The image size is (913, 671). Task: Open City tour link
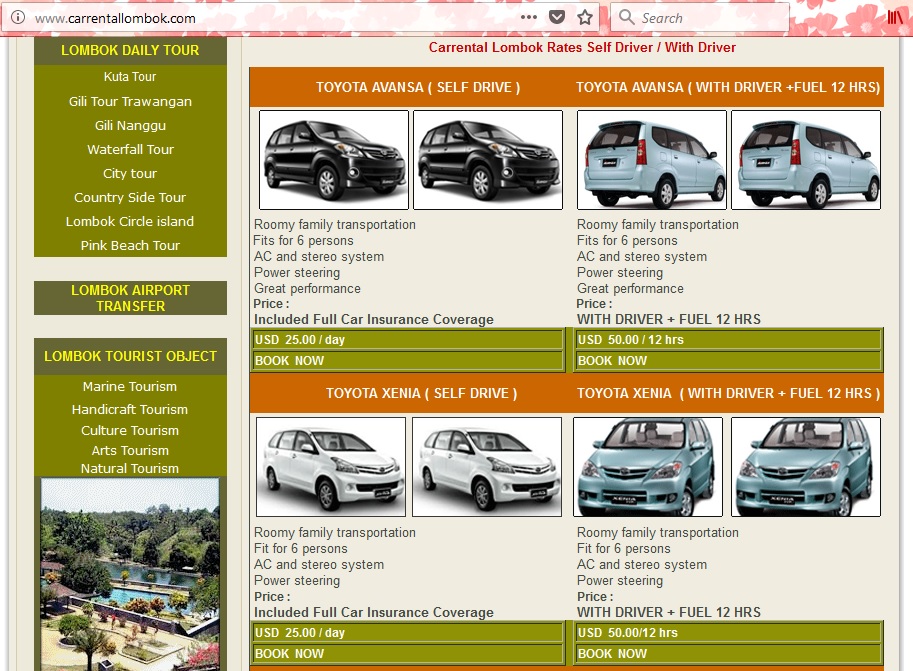click(130, 174)
